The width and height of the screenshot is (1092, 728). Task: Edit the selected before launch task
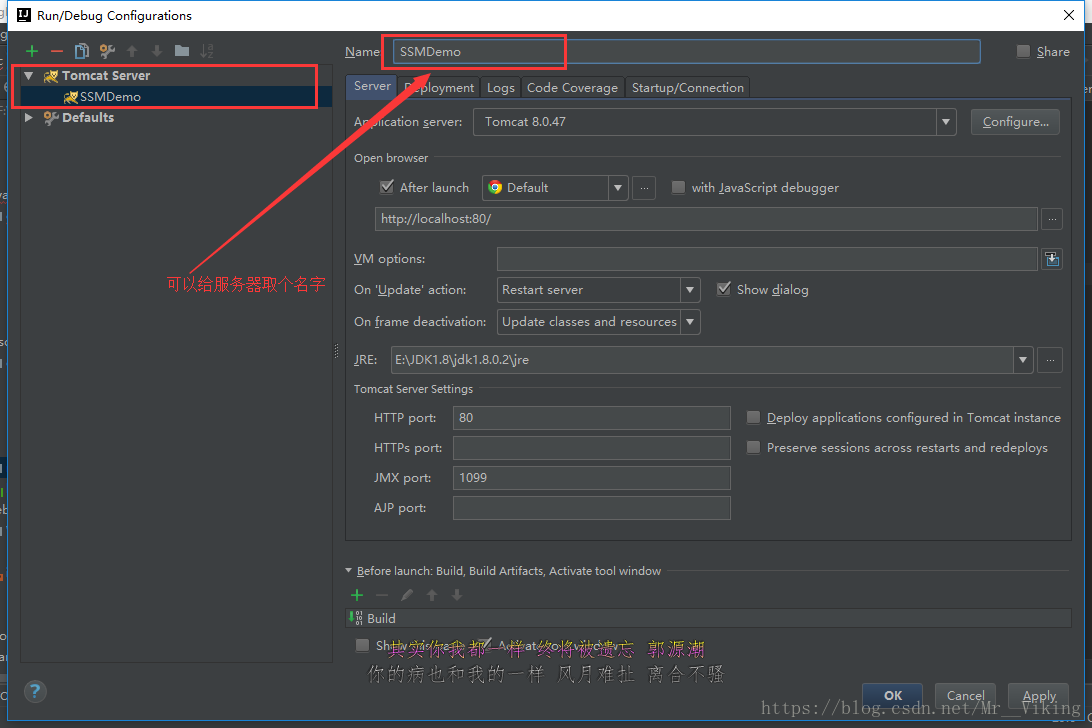(407, 595)
